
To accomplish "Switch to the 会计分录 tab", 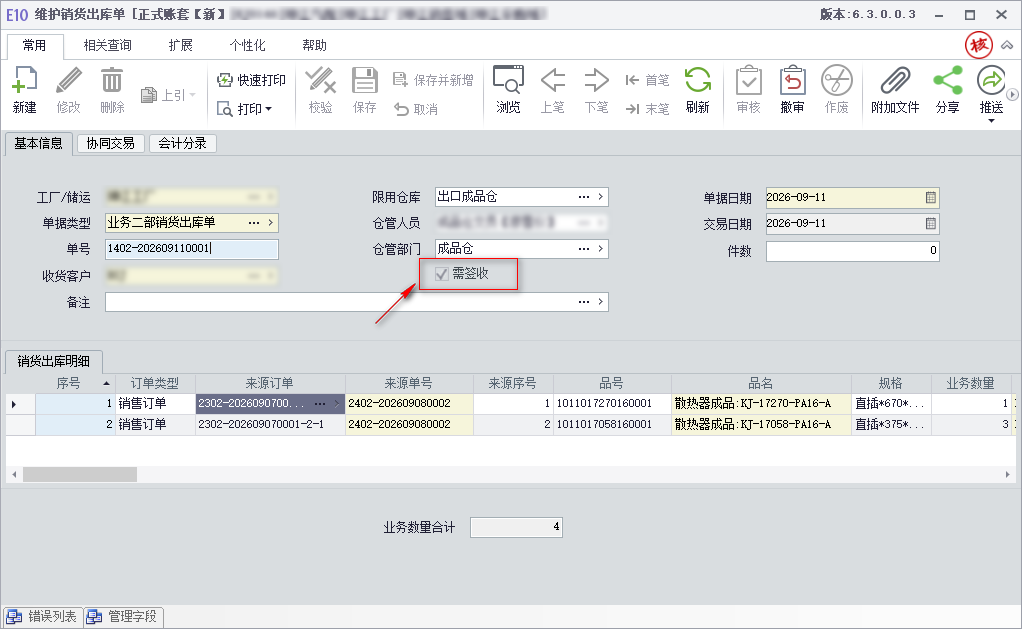I will [182, 143].
